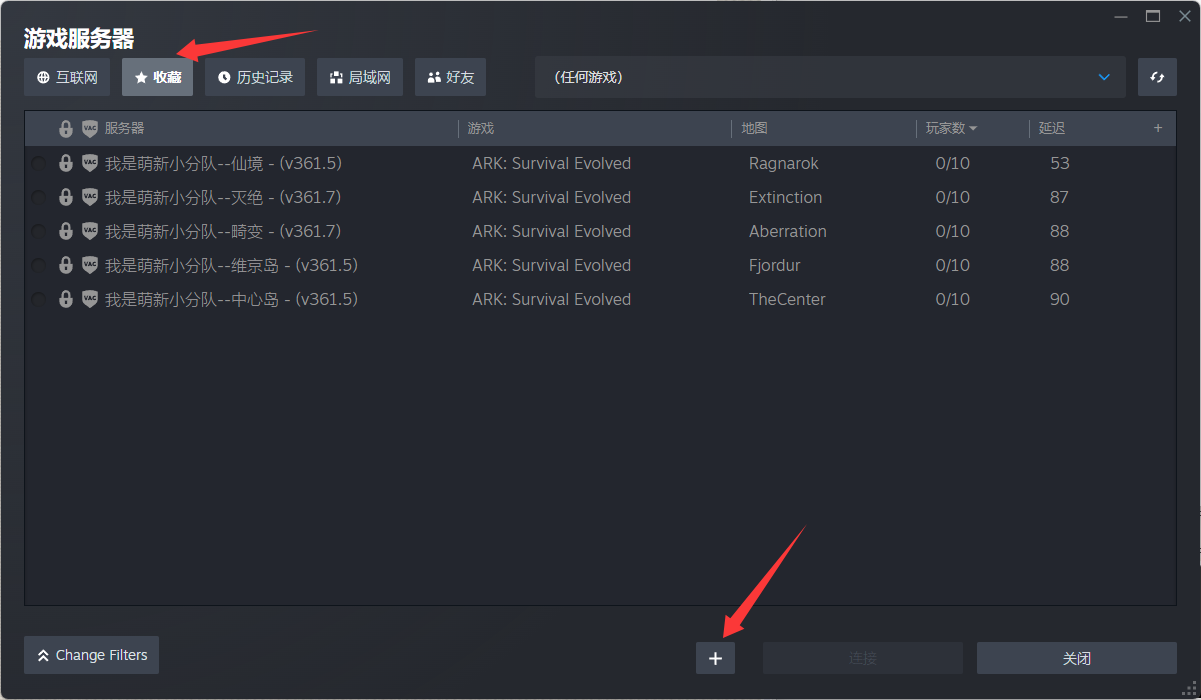Switch to the 互联网 tab
The height and width of the screenshot is (700, 1201).
pos(67,77)
